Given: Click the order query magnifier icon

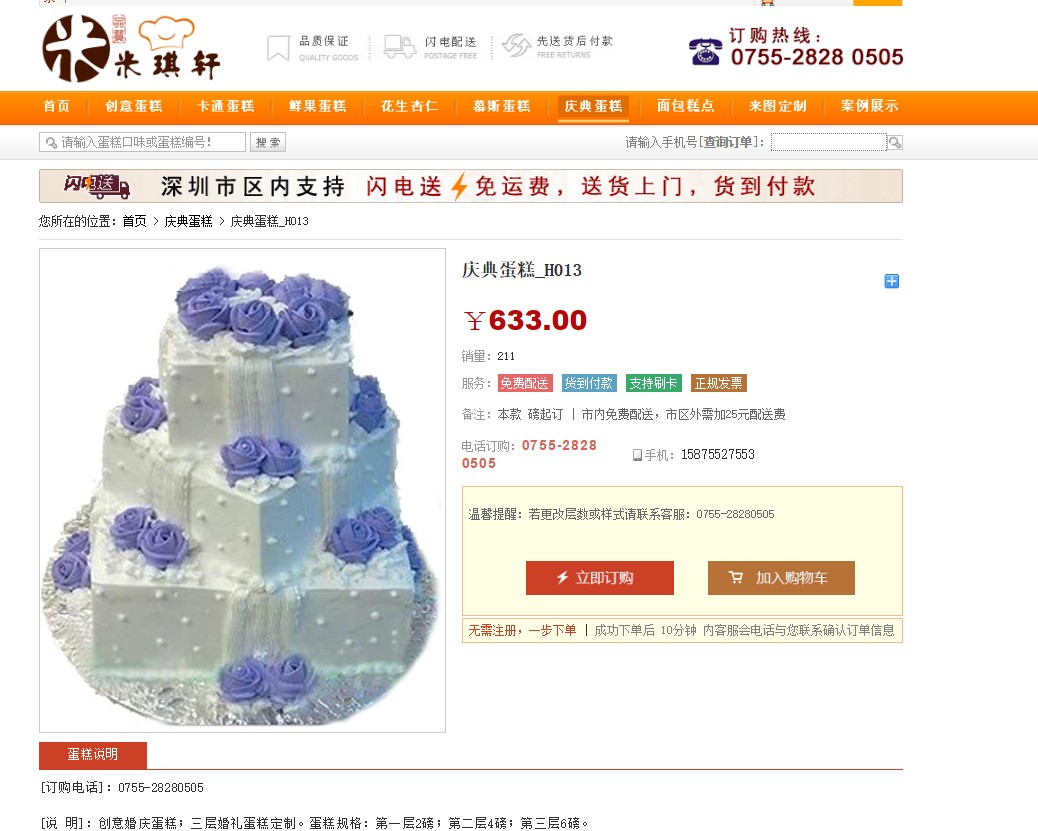Looking at the screenshot, I should click(894, 142).
